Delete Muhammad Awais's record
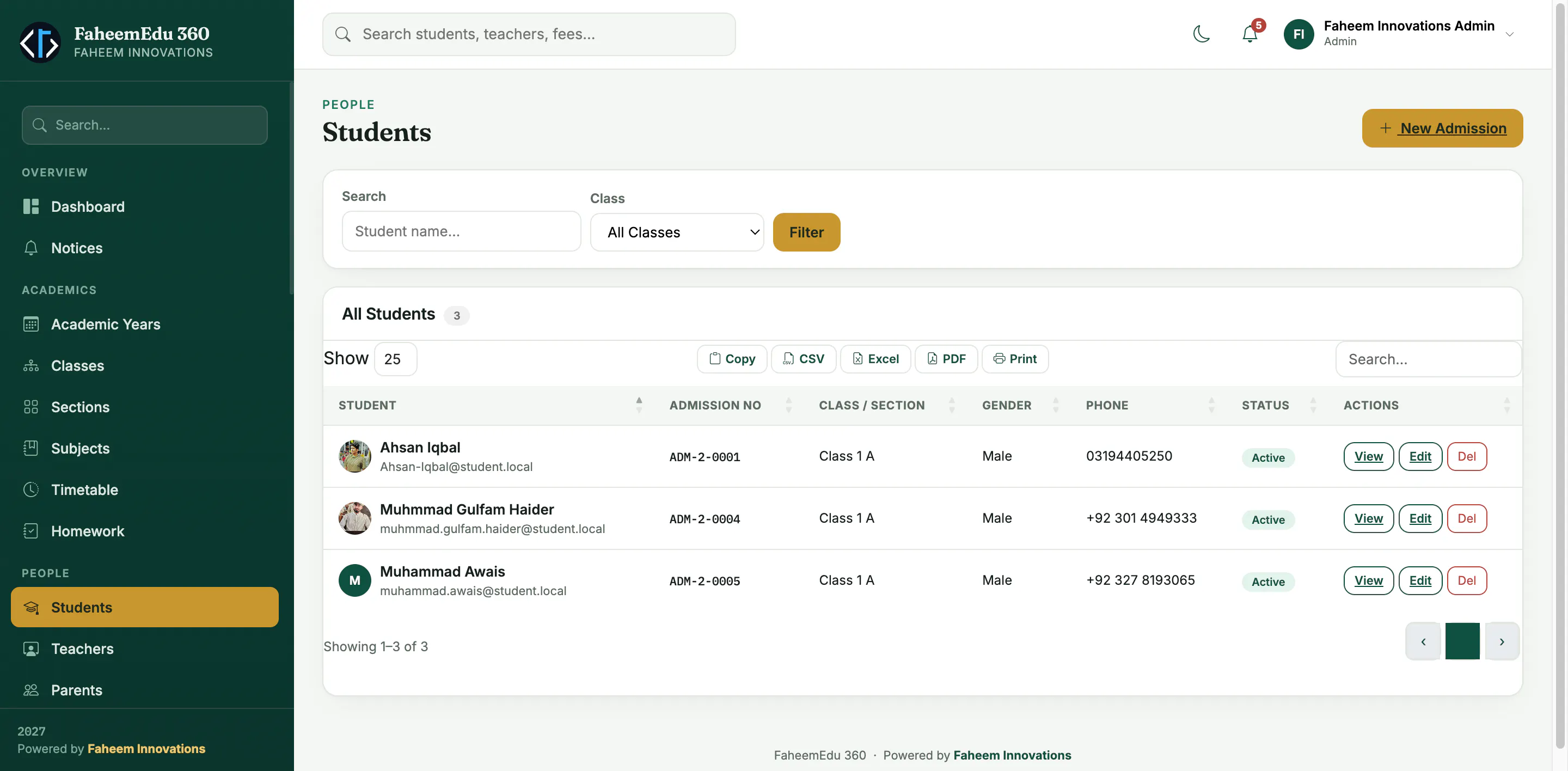Screen dimensions: 1568x771 coord(1466,580)
